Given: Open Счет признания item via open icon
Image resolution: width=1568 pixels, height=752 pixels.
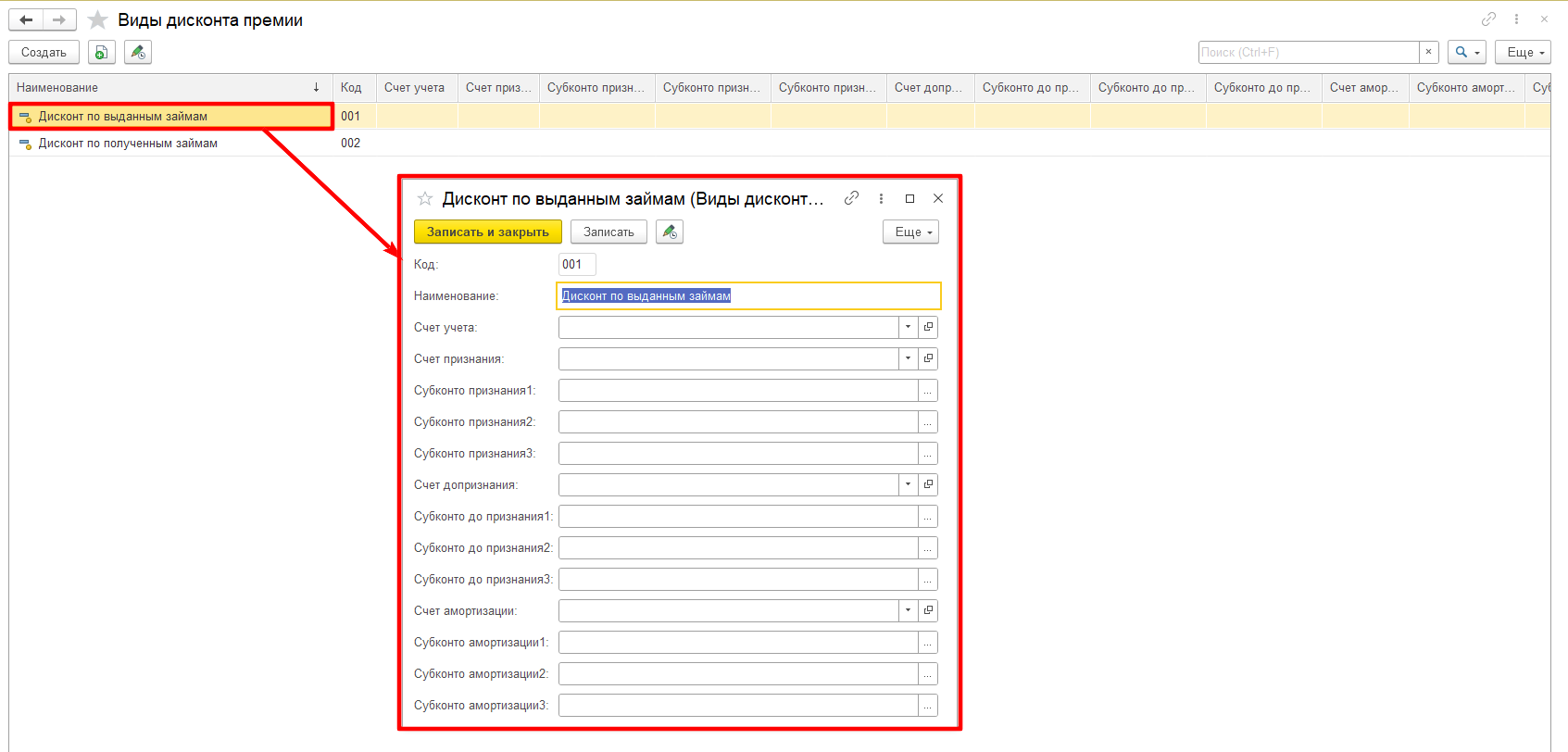Looking at the screenshot, I should click(928, 358).
